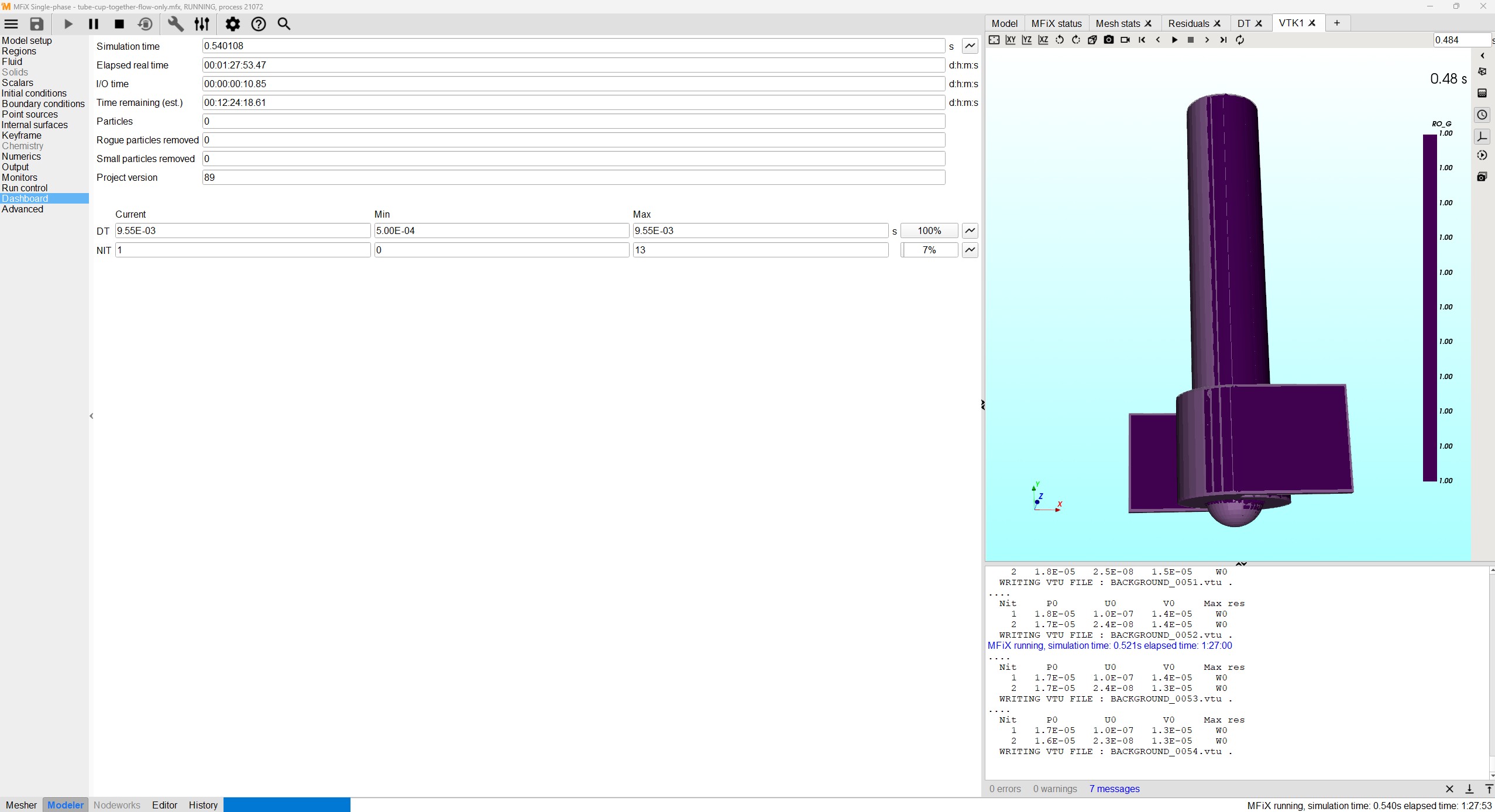Set VTK view to XY plane
Viewport: 1495px width, 812px height.
click(x=1010, y=40)
